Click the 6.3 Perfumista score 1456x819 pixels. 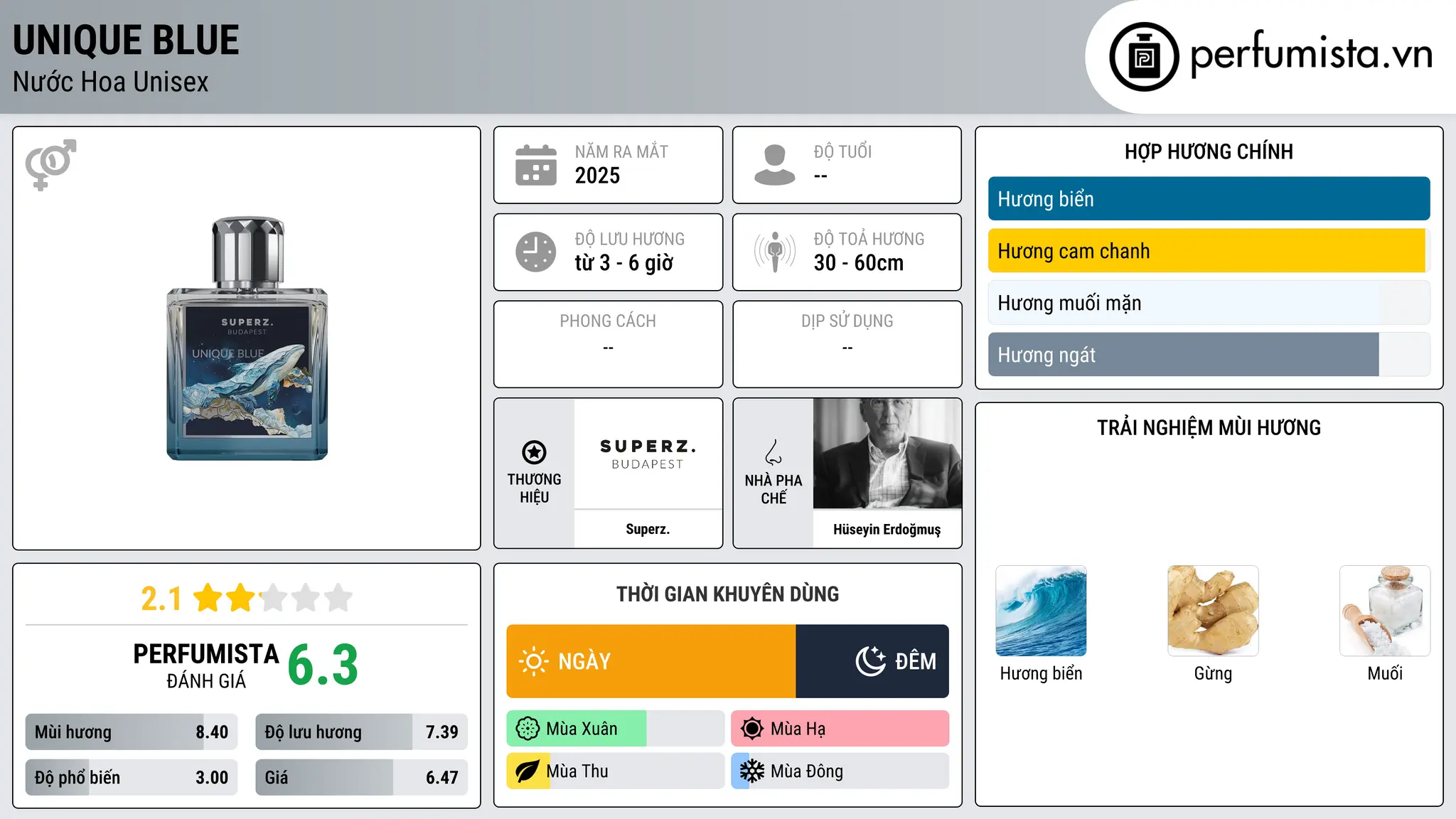(x=323, y=665)
